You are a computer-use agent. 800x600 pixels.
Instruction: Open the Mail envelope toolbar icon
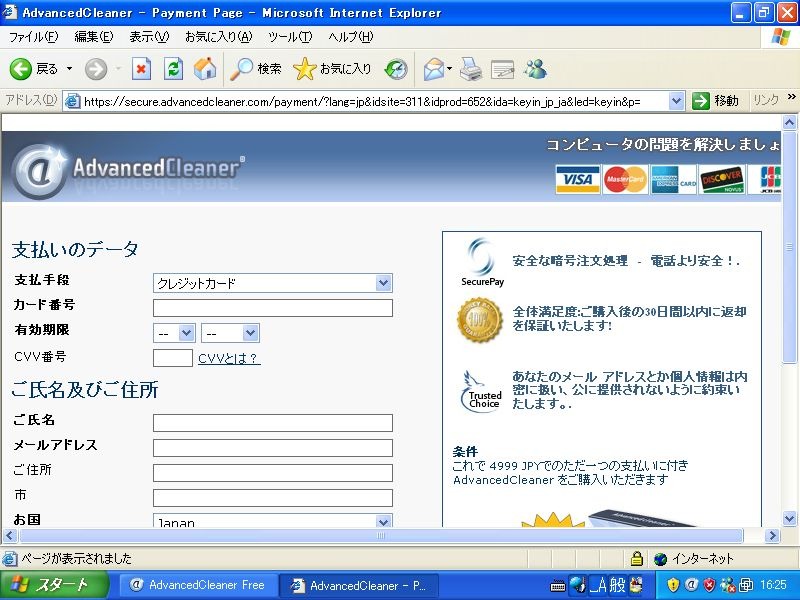[x=434, y=69]
